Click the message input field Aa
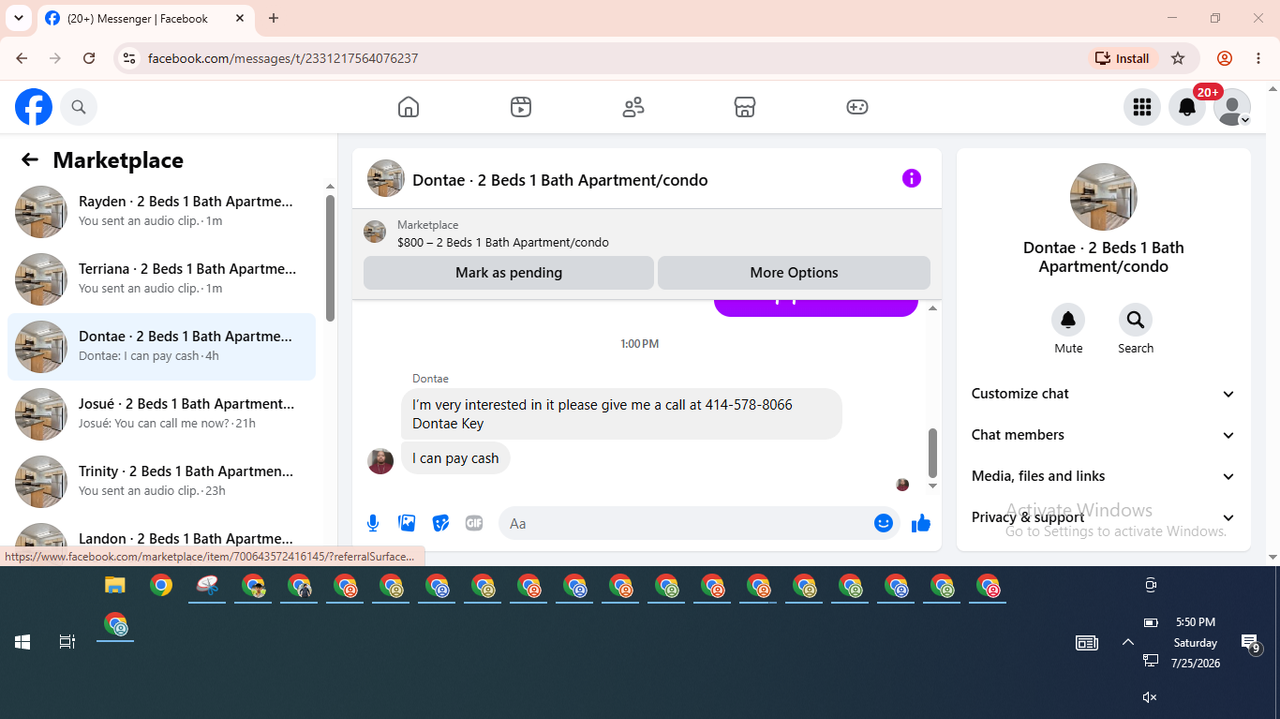Image resolution: width=1280 pixels, height=719 pixels. pyautogui.click(x=684, y=523)
